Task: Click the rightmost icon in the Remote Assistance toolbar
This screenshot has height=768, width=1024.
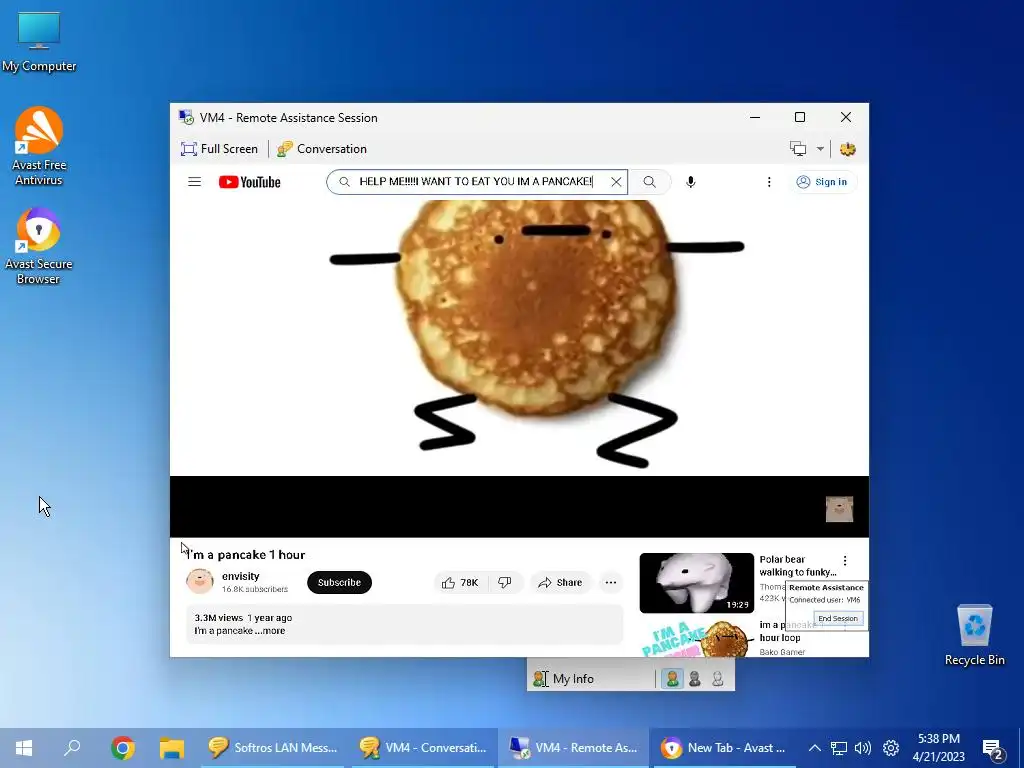Action: tap(848, 149)
